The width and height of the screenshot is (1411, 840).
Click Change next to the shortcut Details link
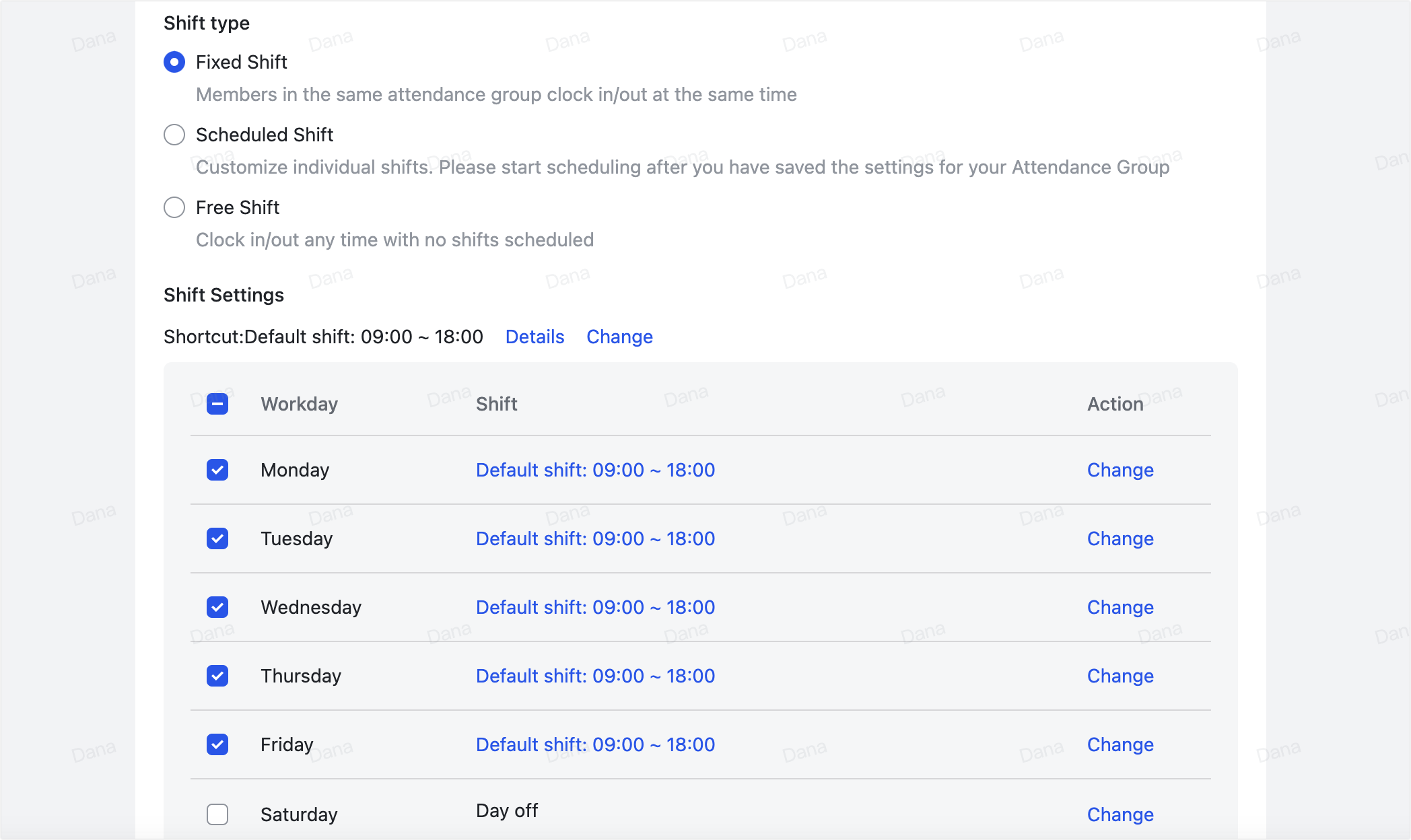[x=619, y=337]
